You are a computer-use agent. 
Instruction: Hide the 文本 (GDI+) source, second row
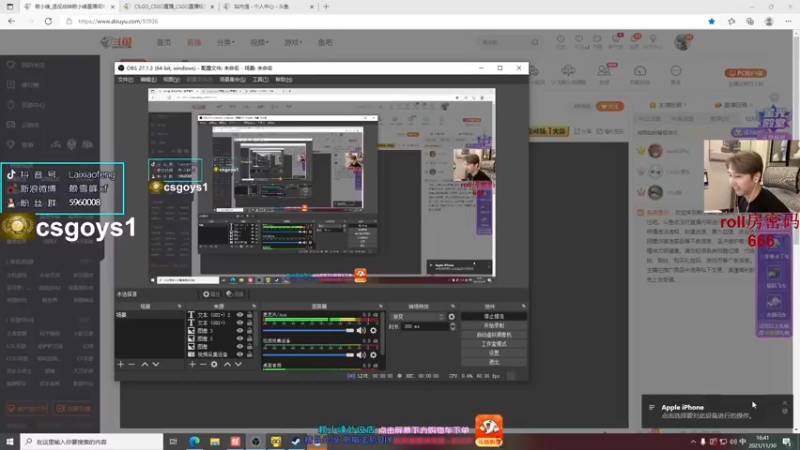(240, 323)
